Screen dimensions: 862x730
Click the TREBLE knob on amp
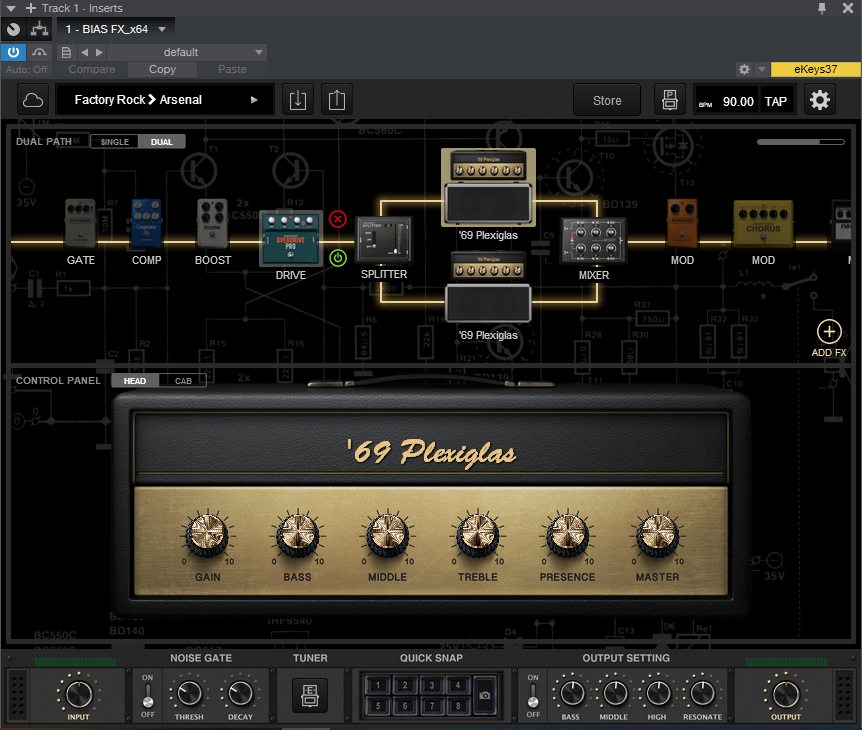[x=478, y=535]
